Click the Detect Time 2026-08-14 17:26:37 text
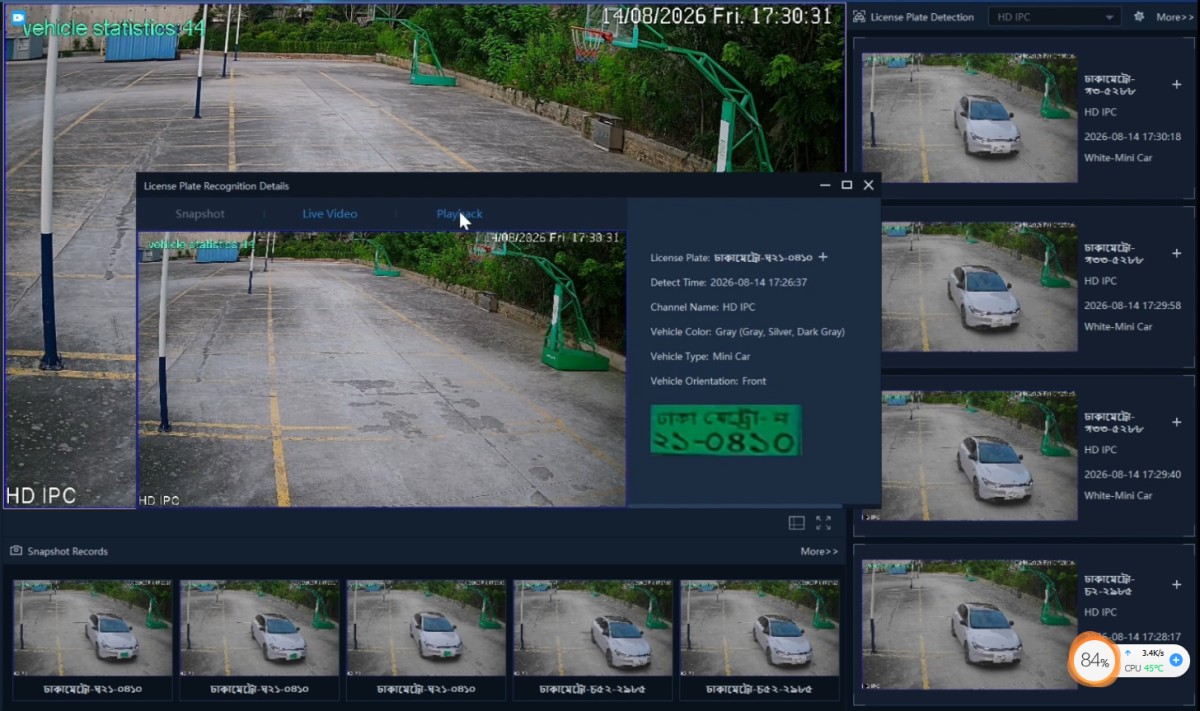The height and width of the screenshot is (711, 1200). click(729, 283)
